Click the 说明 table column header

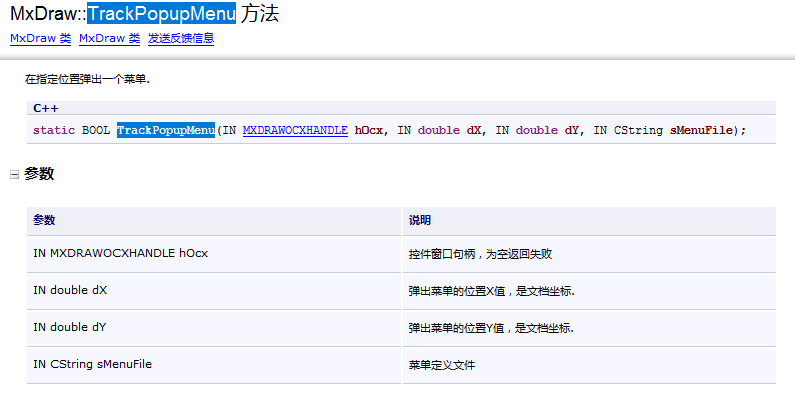tap(589, 221)
